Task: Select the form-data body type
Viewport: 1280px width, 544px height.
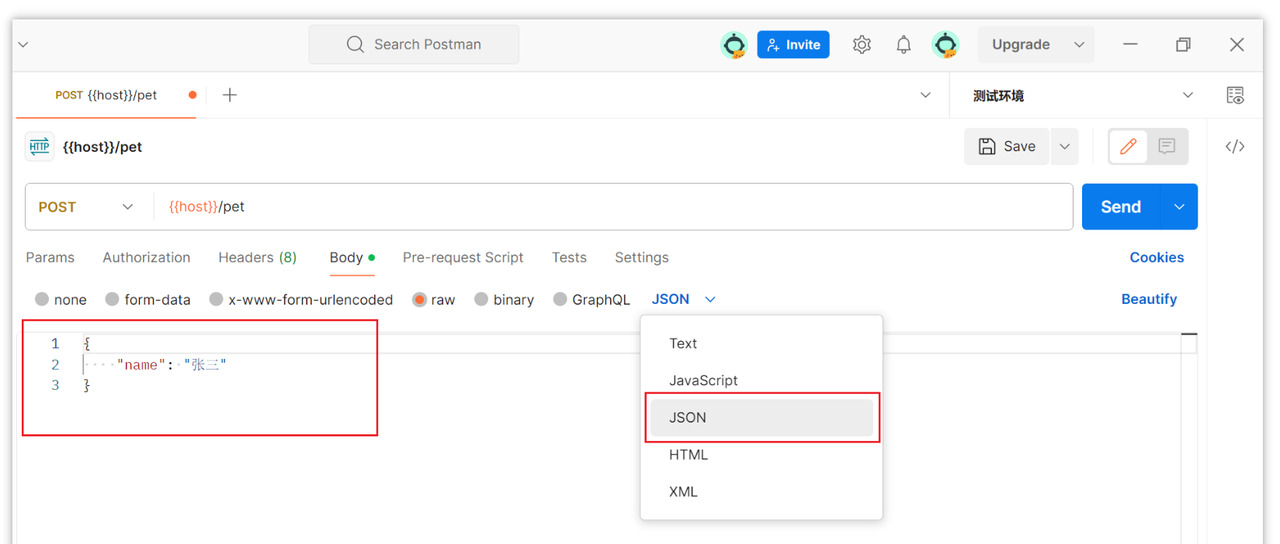Action: click(112, 300)
